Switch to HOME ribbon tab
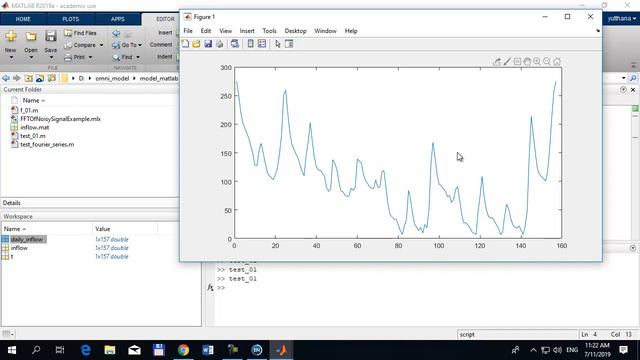The height and width of the screenshot is (360, 640). [23, 19]
